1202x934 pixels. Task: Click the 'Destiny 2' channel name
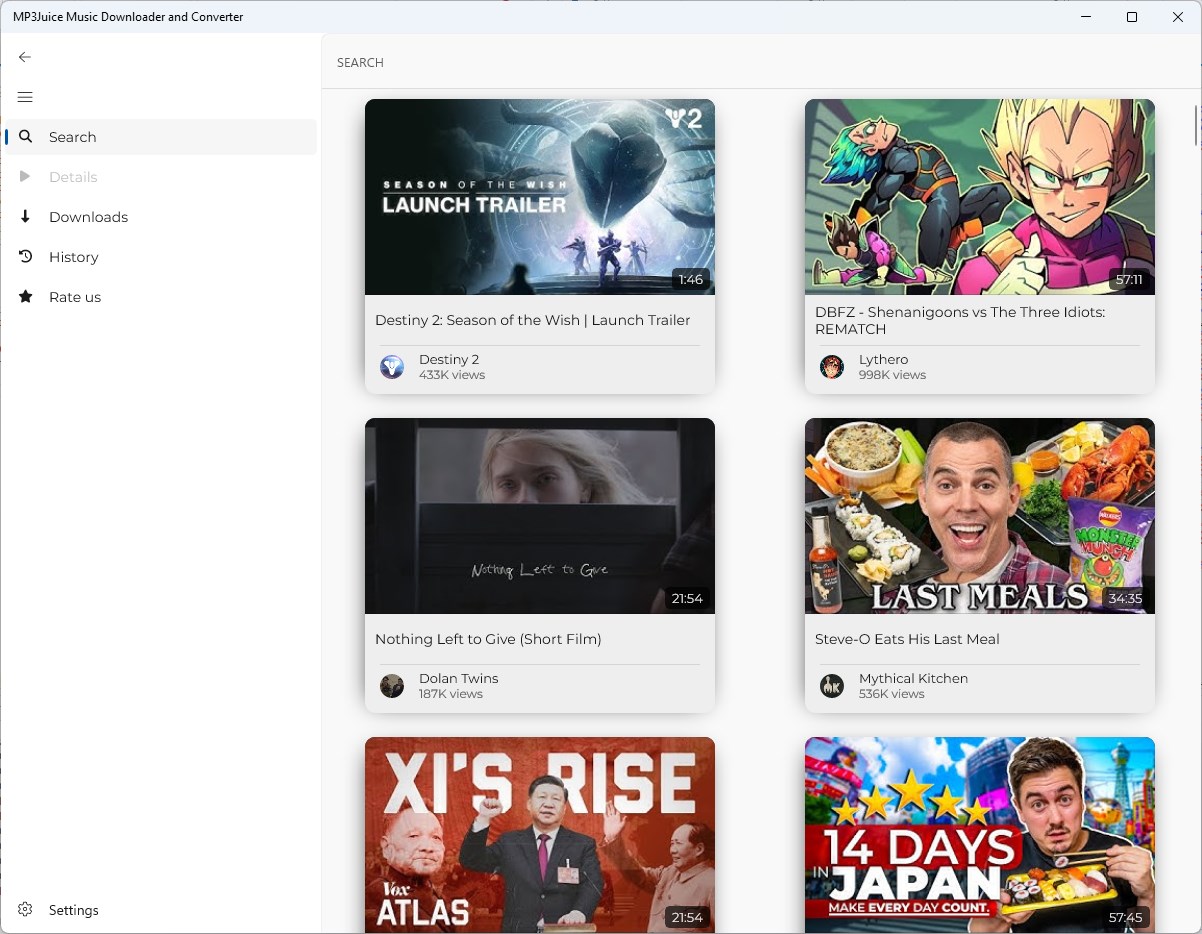click(x=449, y=359)
